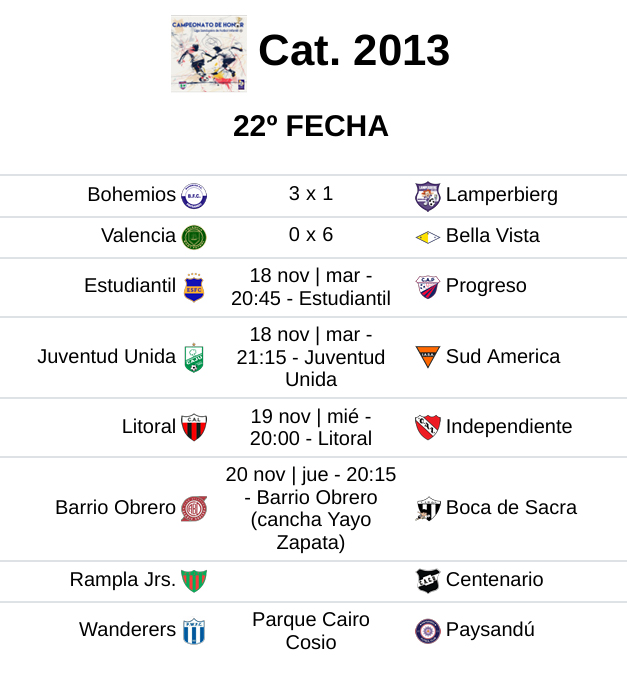Click the Bohemios team crest

click(x=194, y=196)
